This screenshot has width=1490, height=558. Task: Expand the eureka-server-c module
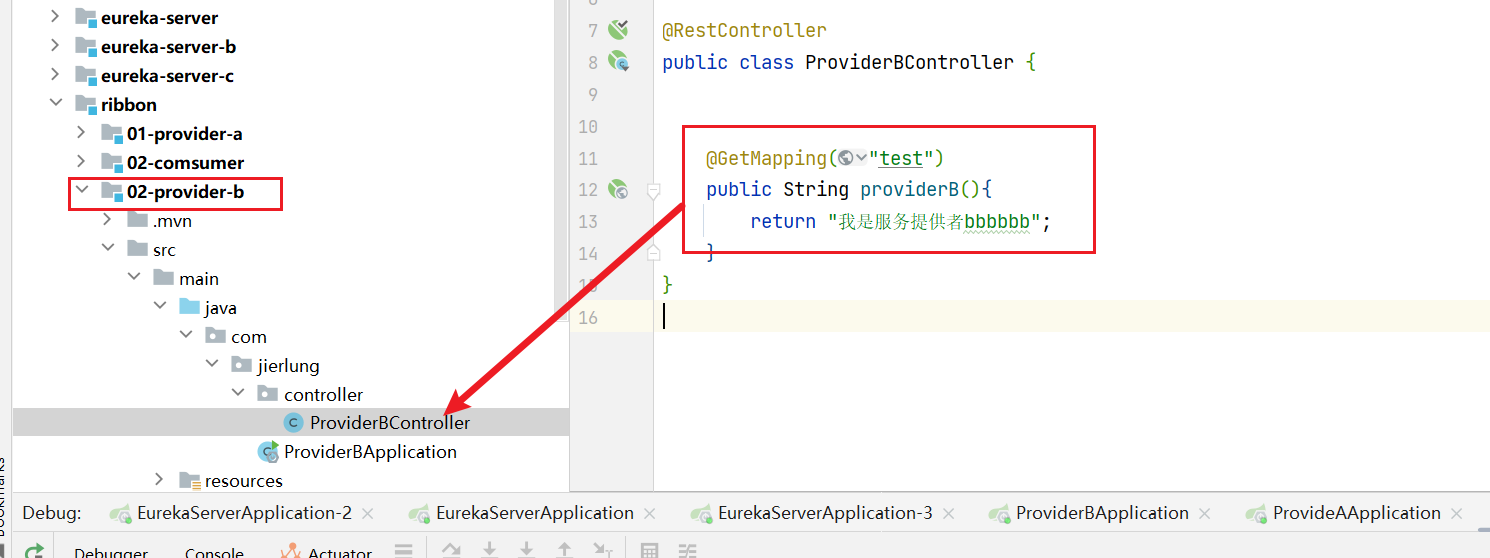click(55, 75)
